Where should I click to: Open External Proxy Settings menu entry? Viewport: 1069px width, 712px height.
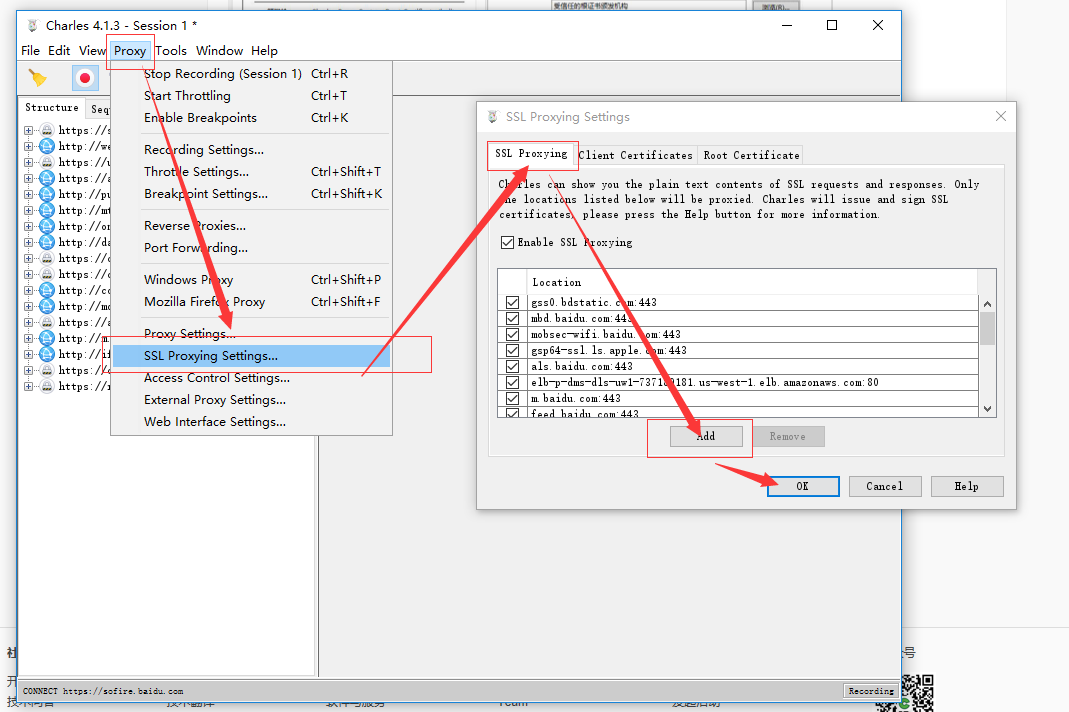pyautogui.click(x=251, y=400)
